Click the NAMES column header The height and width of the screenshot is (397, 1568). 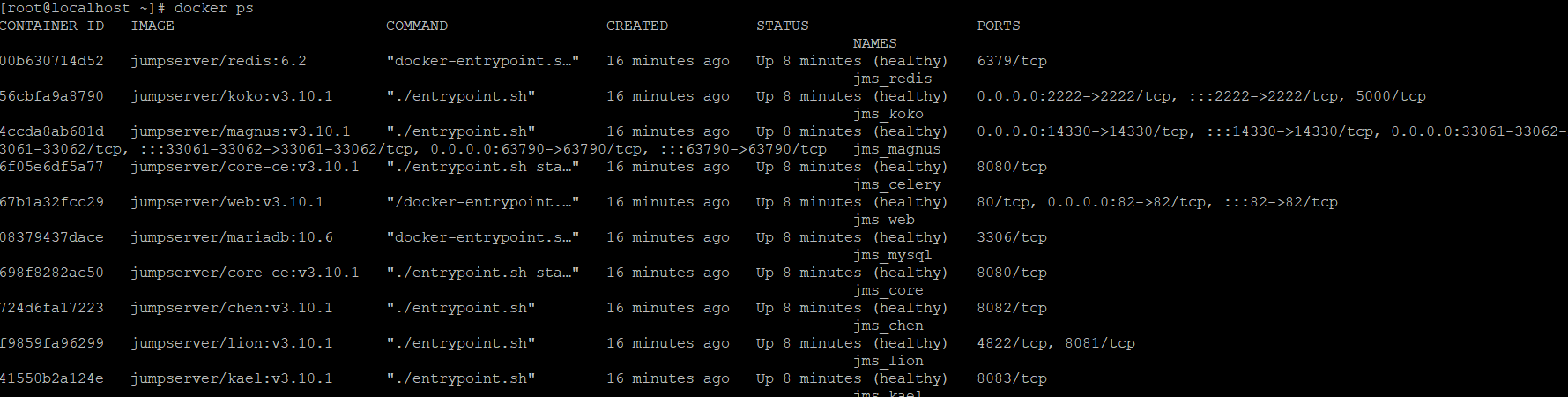point(875,43)
